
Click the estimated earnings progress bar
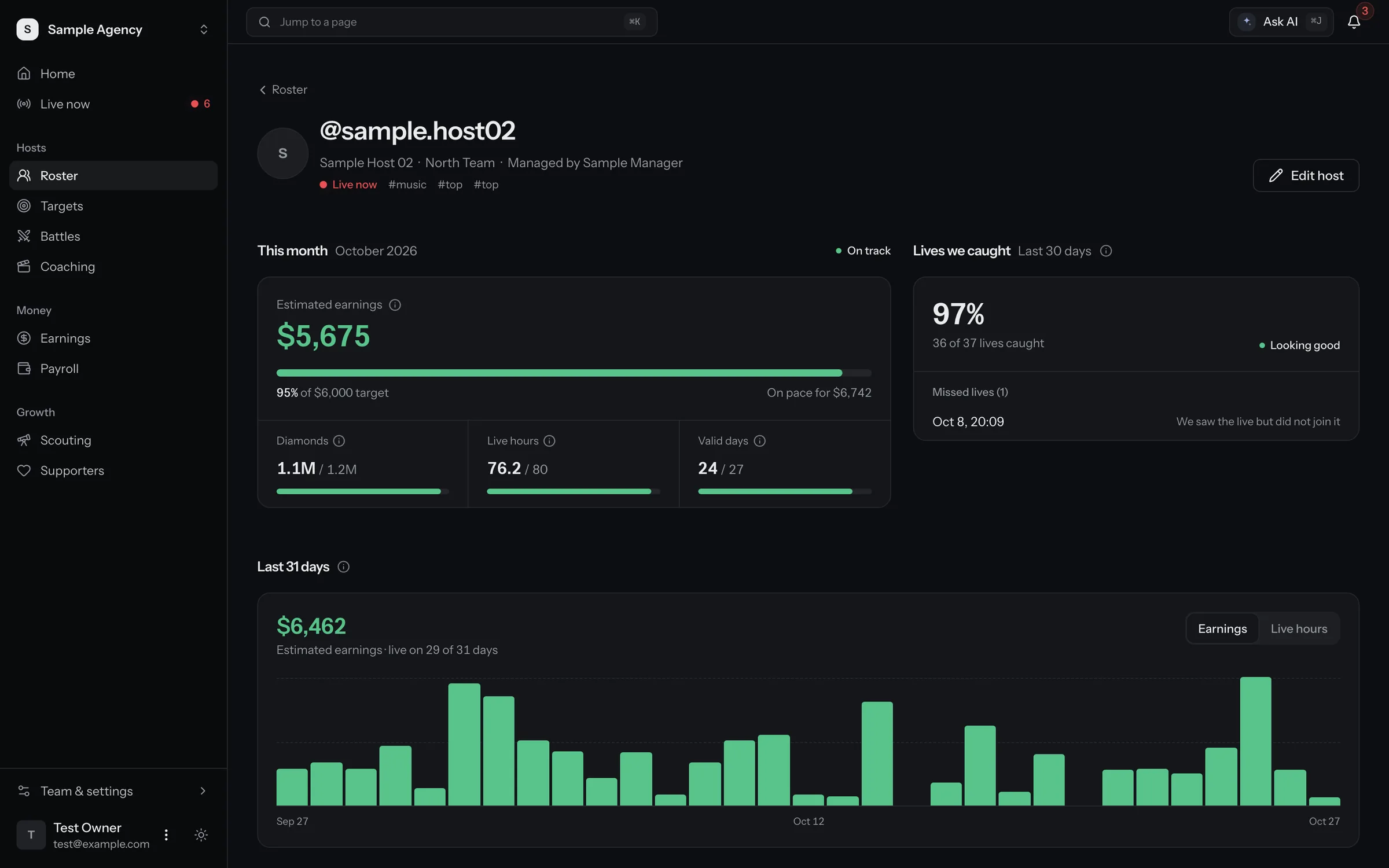click(574, 373)
